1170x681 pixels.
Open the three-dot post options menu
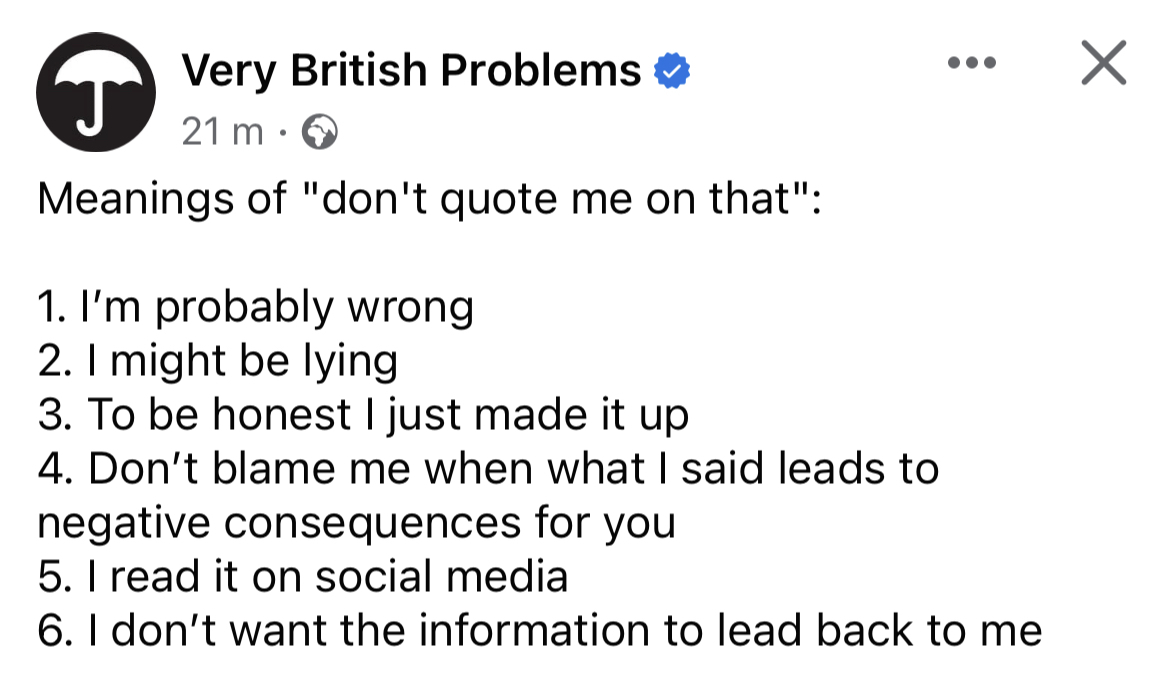pos(972,63)
